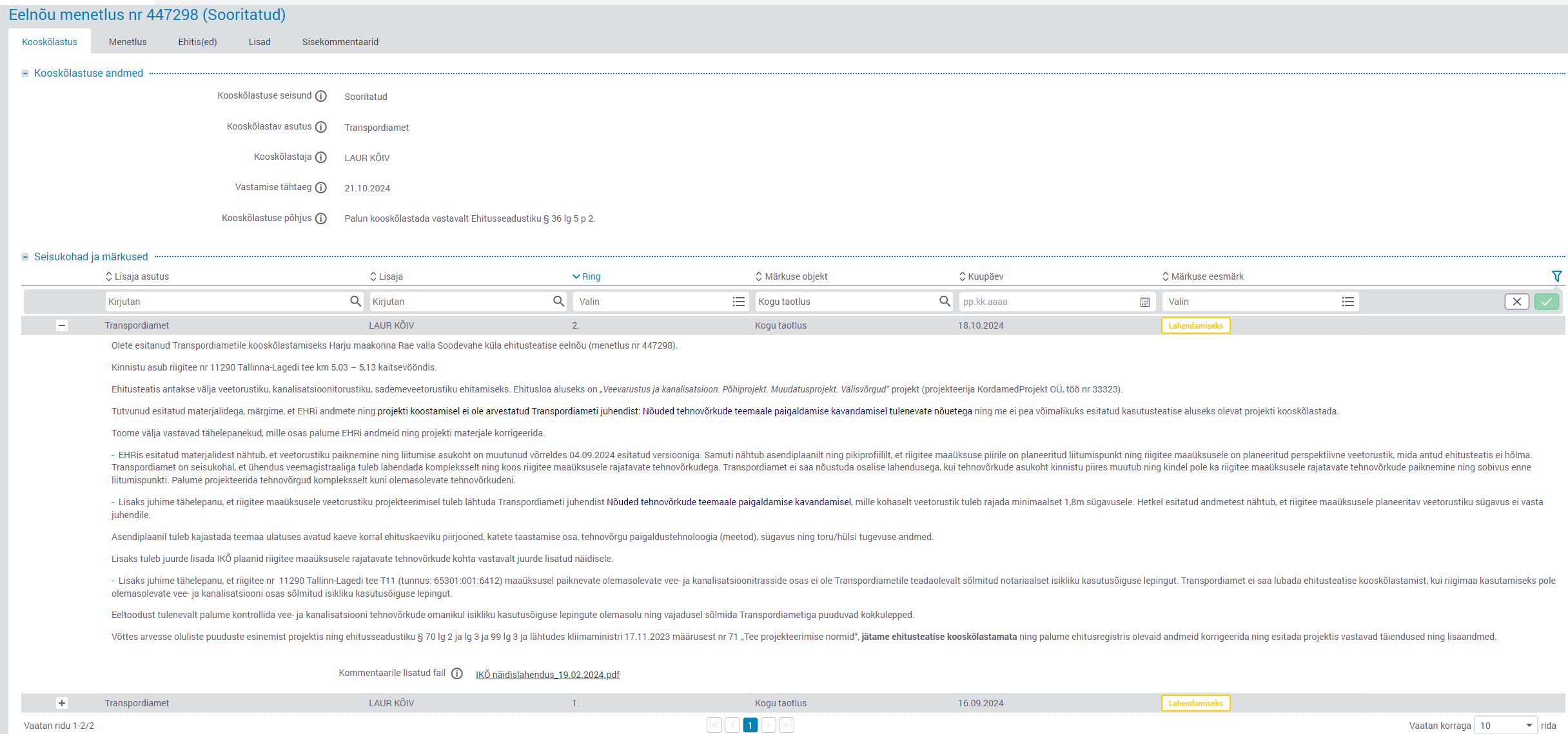Sort by Märkuse eesmärk column
Viewport: 1568px width, 734px height.
coord(1202,276)
